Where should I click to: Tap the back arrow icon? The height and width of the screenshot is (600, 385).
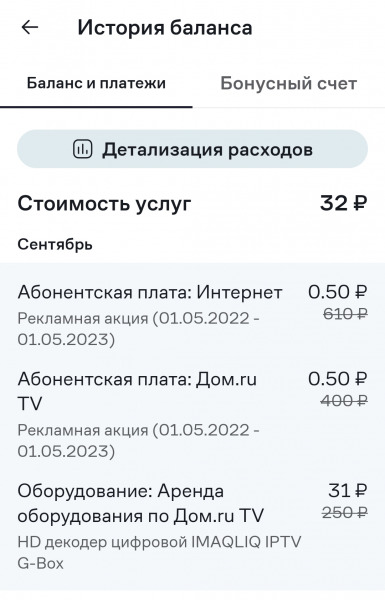coord(29,27)
